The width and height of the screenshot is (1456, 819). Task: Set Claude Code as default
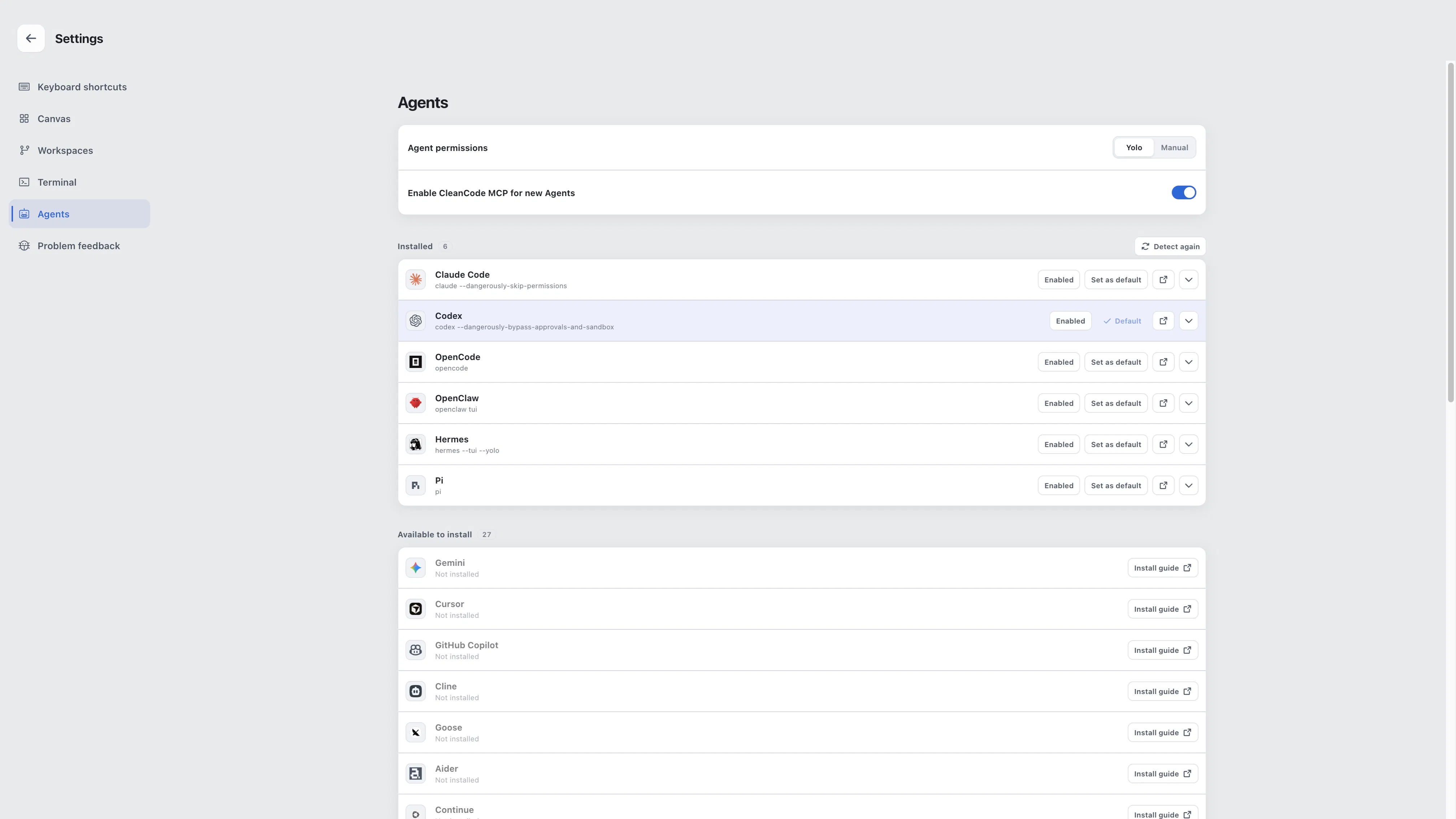(x=1116, y=280)
